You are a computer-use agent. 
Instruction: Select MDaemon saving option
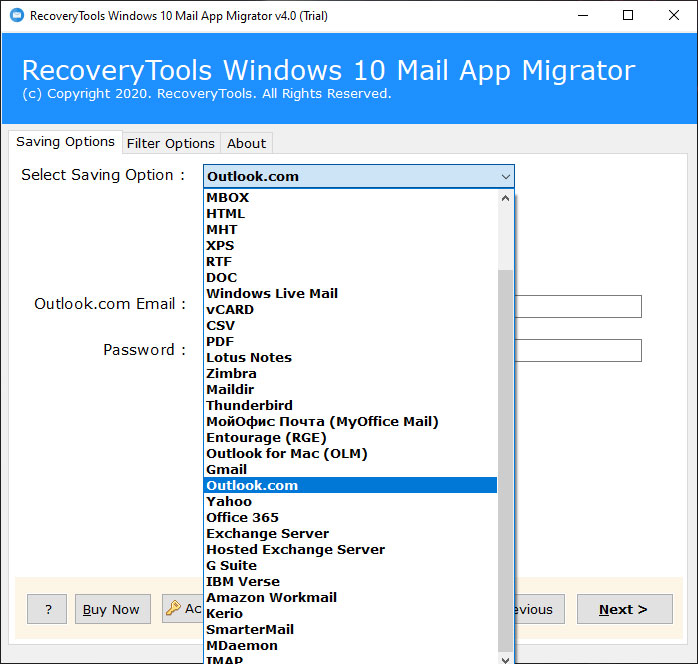click(351, 646)
